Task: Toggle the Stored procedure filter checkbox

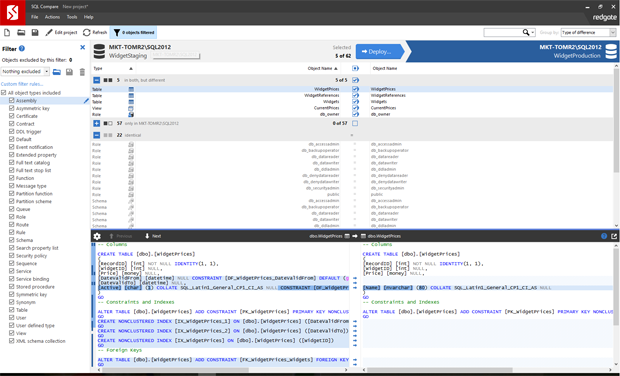Action: (x=11, y=287)
